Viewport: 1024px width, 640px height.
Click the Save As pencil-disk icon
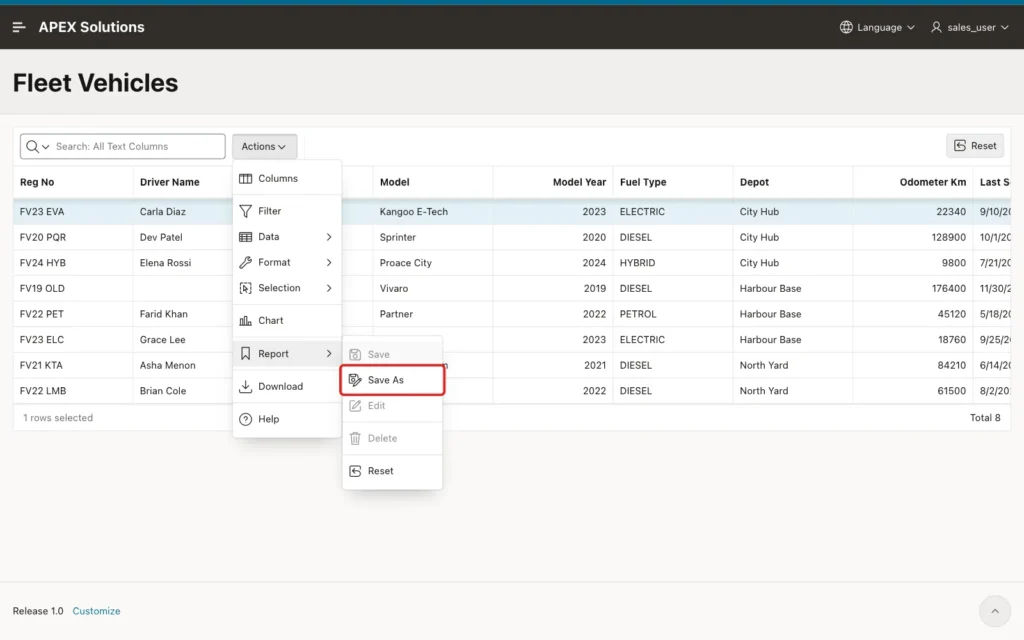tap(355, 380)
